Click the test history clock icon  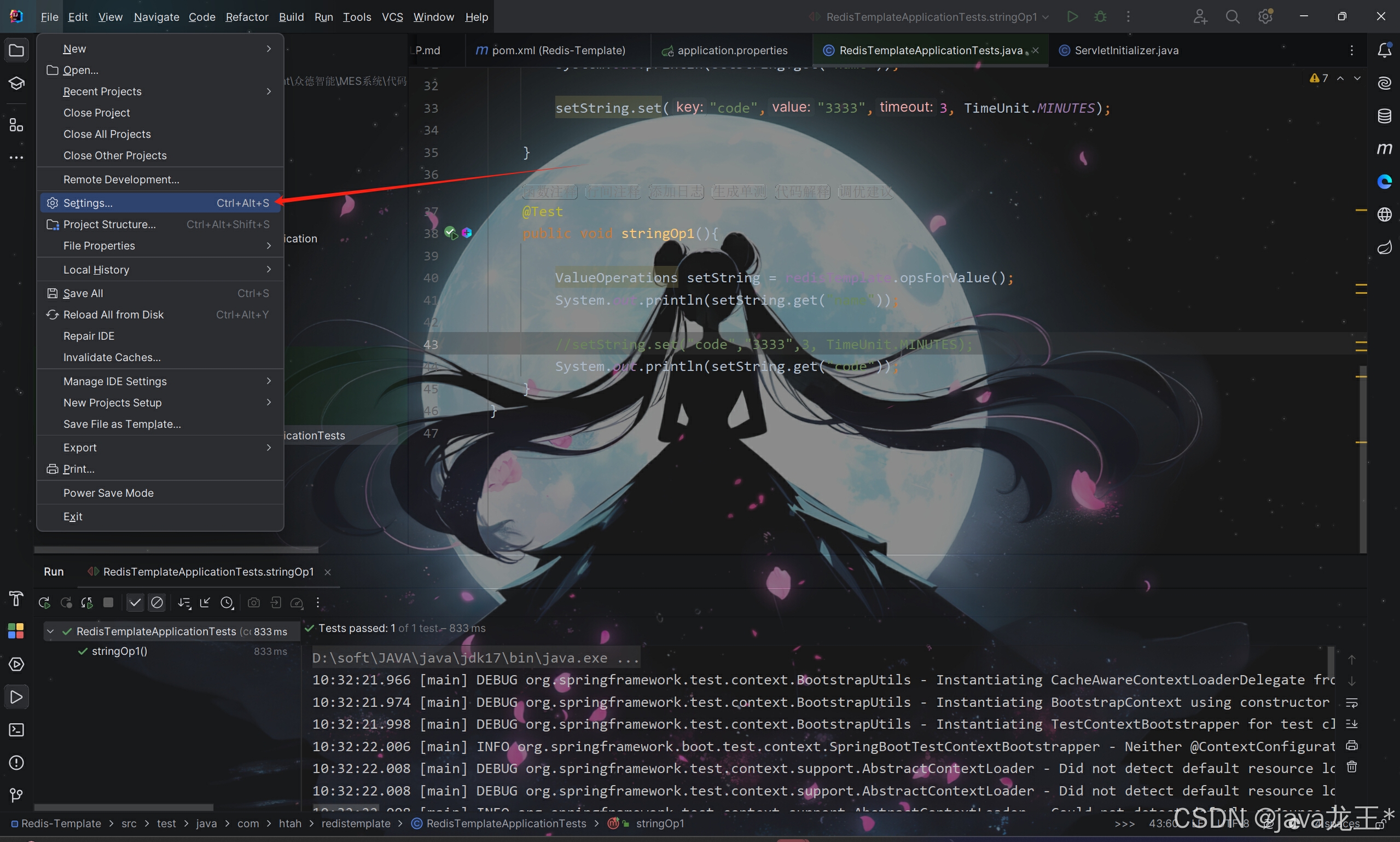(x=227, y=602)
